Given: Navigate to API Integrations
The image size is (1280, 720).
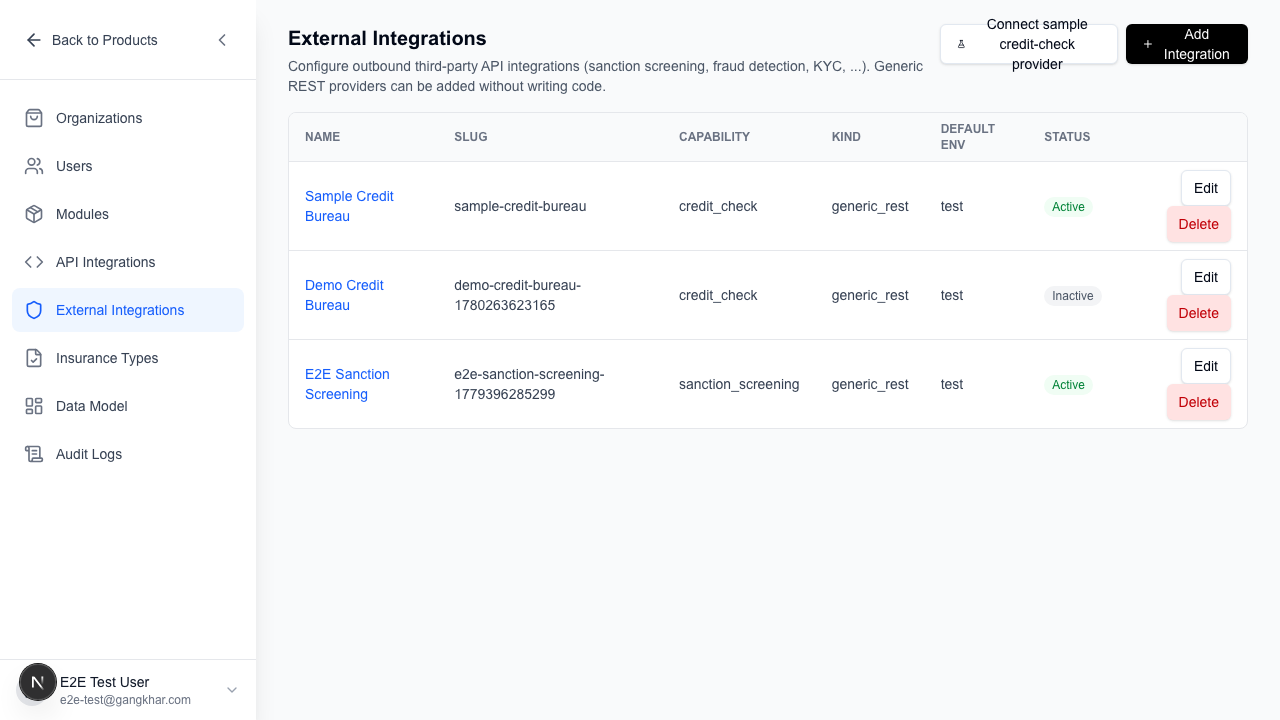Looking at the screenshot, I should 128,262.
